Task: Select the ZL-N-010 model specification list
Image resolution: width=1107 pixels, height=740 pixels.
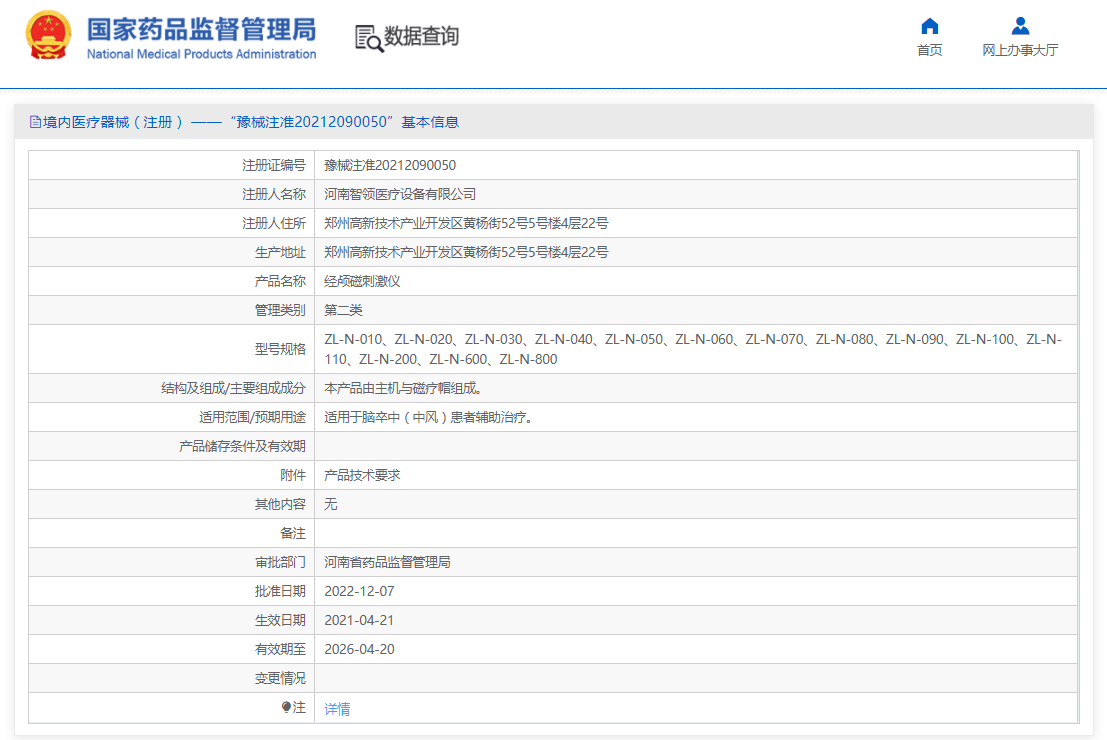Action: [693, 349]
